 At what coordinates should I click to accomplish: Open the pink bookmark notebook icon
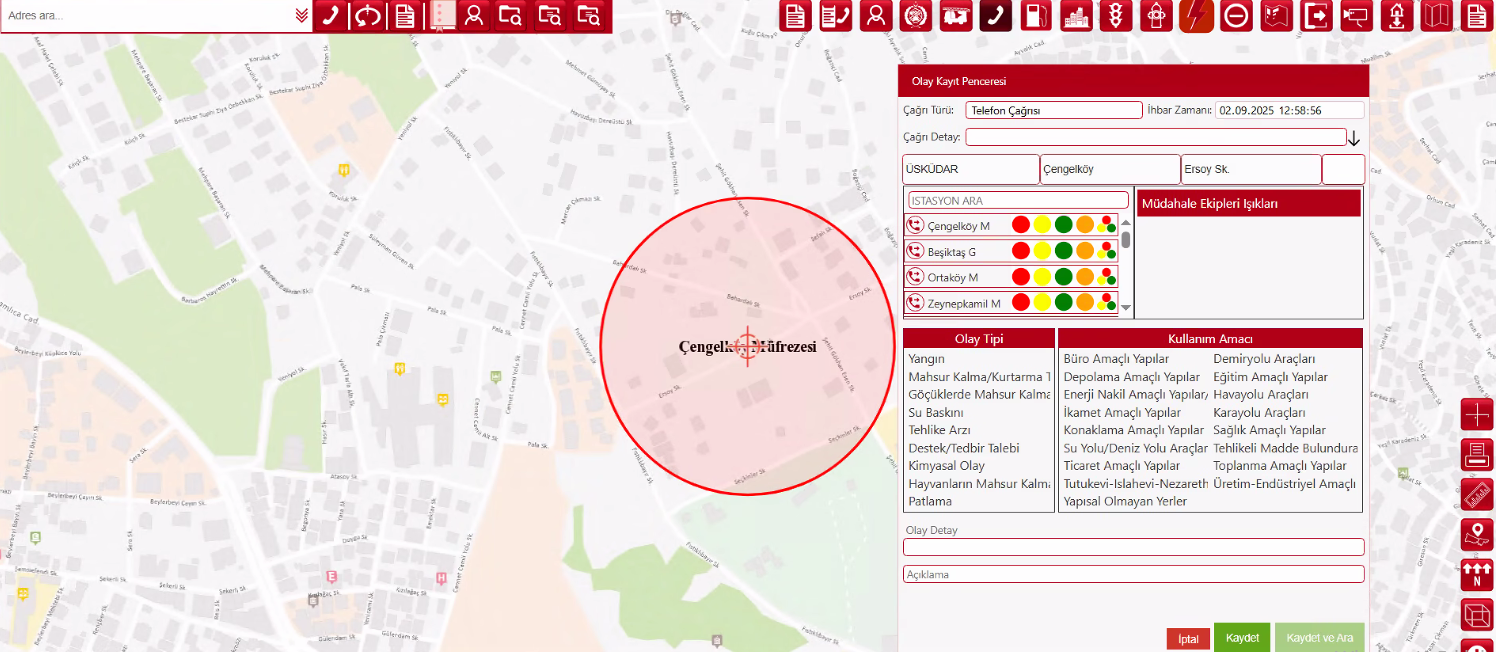443,16
